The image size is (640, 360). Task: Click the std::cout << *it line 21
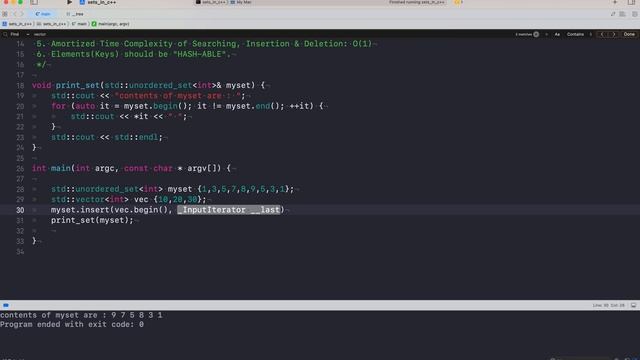point(129,117)
